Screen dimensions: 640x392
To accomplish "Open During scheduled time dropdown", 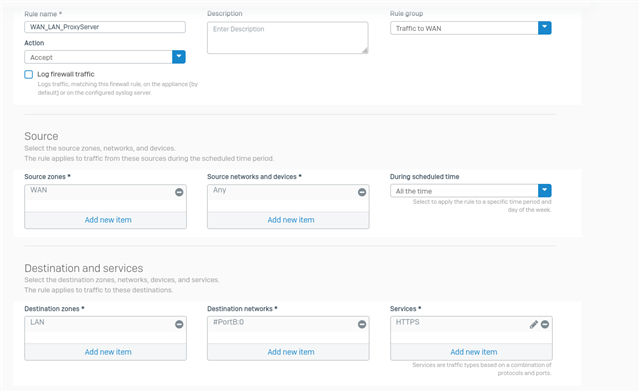I will [x=544, y=190].
